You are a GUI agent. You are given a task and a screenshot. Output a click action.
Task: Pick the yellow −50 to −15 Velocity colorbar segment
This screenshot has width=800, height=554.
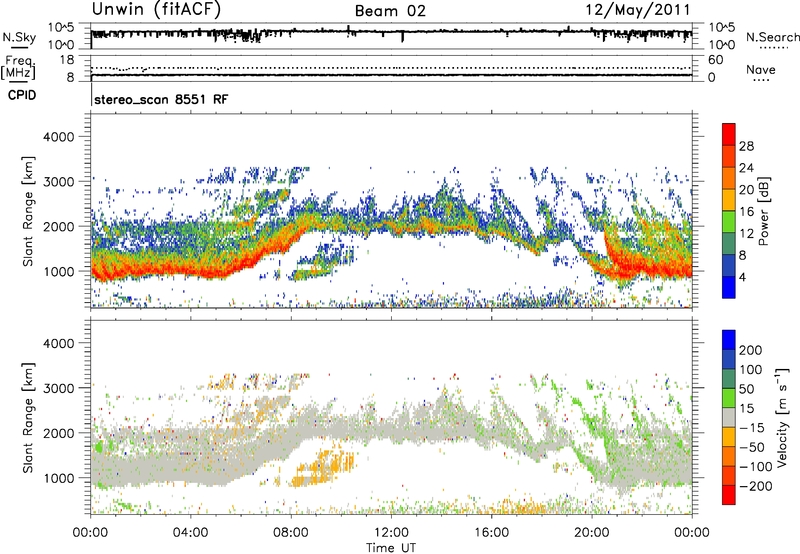[x=729, y=437]
